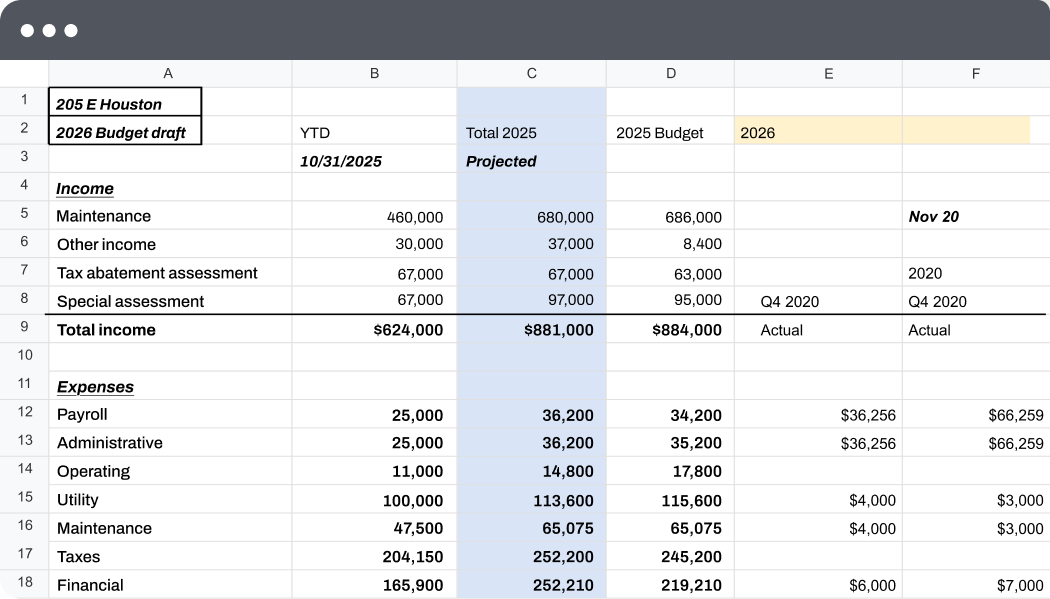Click the 'Expenses' section heading
This screenshot has height=599, width=1050.
[x=95, y=387]
